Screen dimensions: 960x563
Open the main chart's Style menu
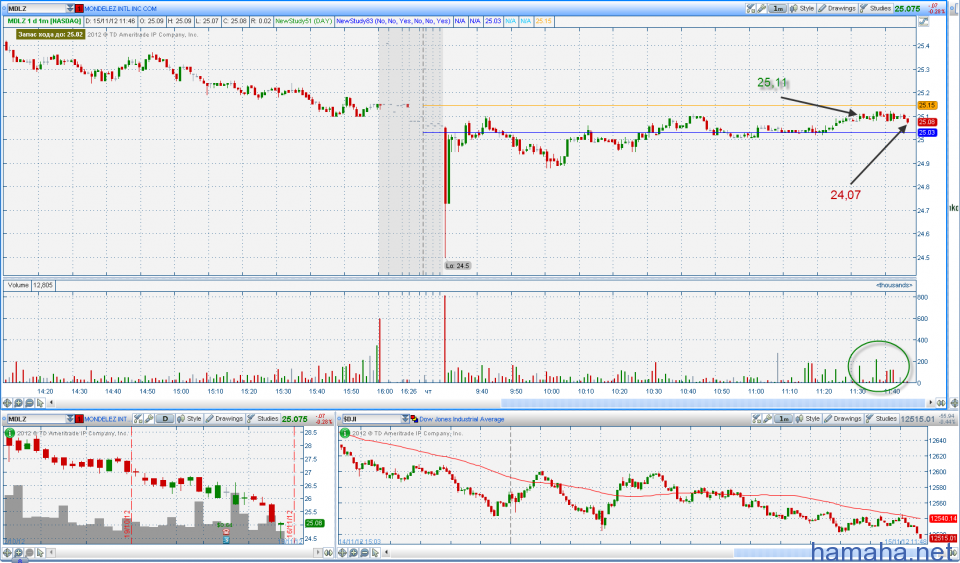coord(802,9)
